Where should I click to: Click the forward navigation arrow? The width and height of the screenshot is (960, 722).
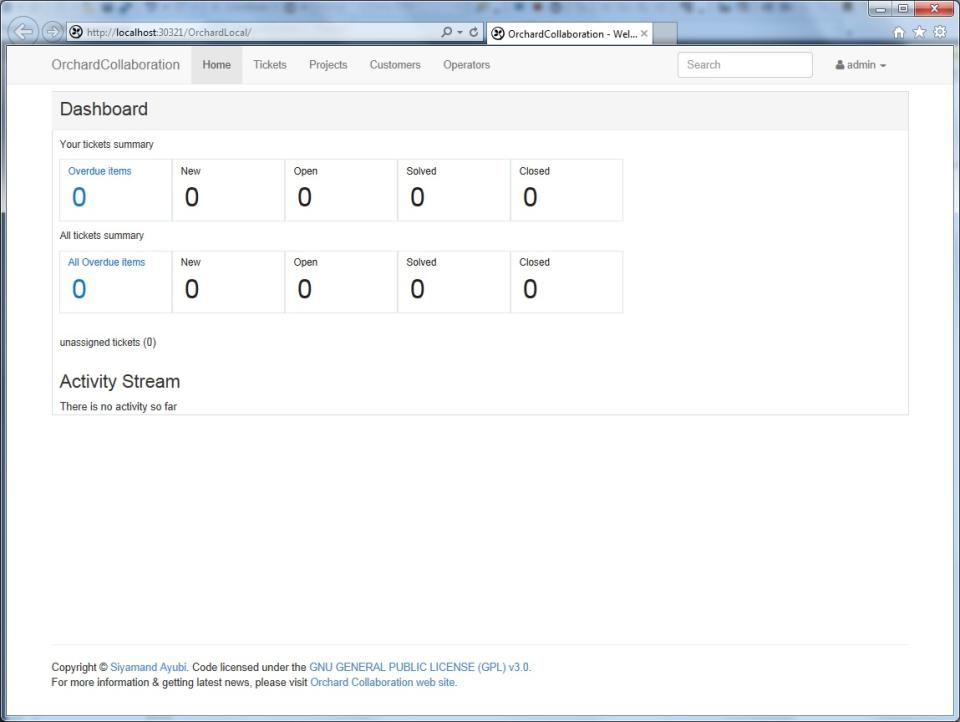[49, 31]
